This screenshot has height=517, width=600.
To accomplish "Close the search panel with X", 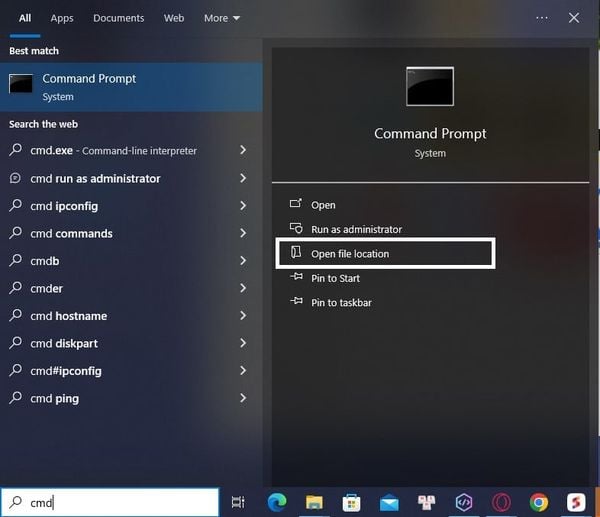I will [574, 18].
